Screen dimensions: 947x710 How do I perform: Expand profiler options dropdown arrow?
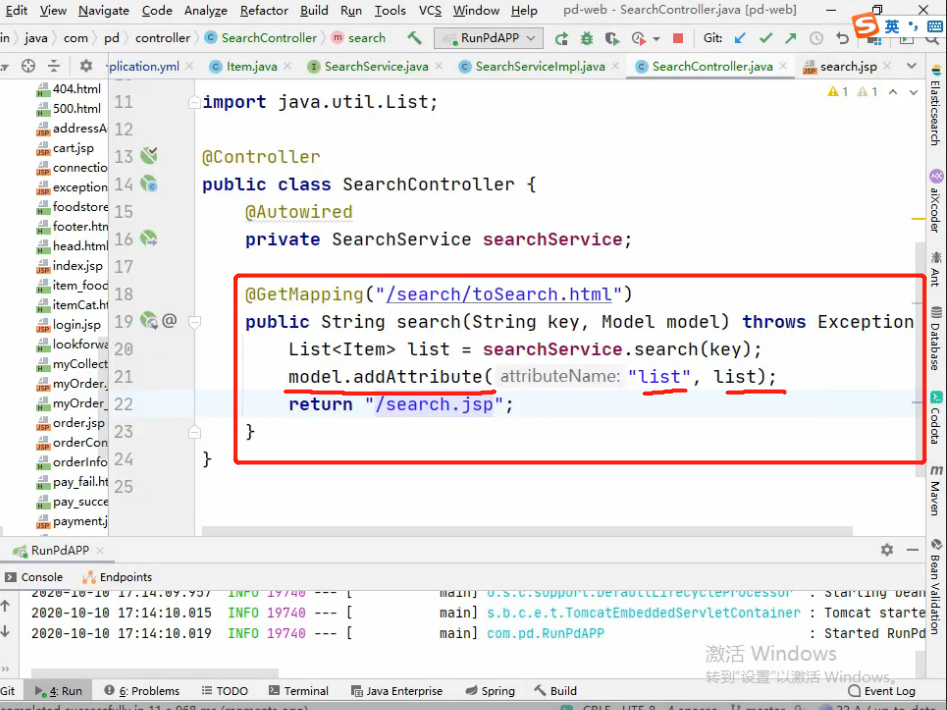pos(656,39)
